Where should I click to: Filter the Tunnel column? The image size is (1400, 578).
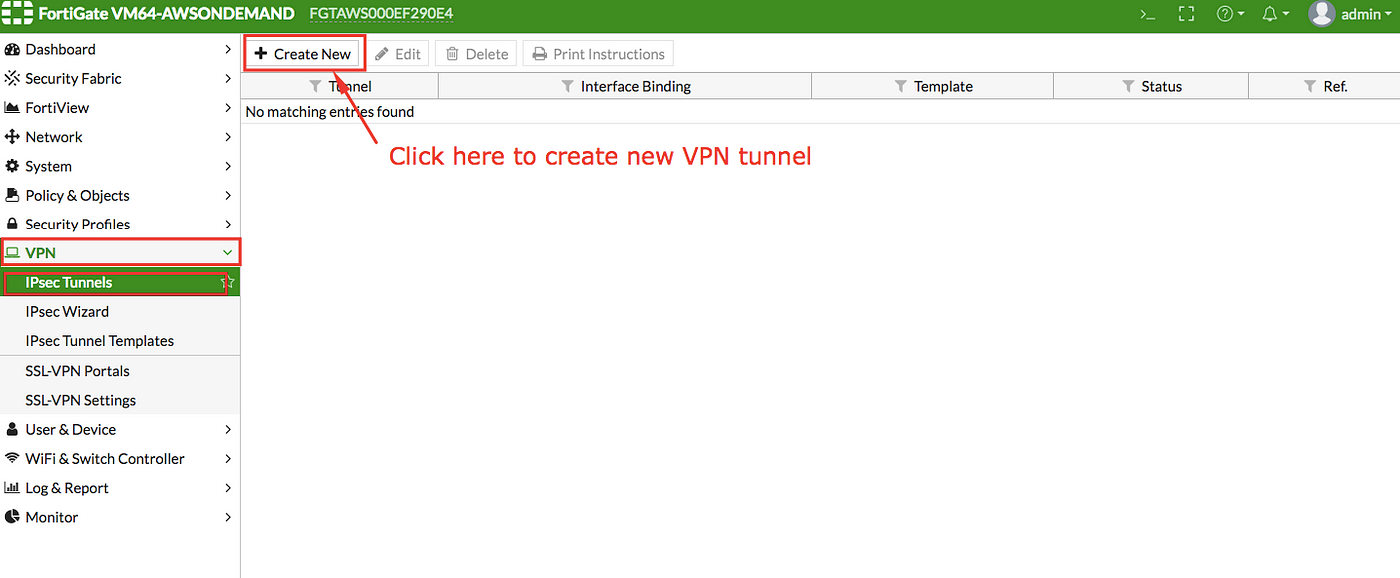coord(316,87)
